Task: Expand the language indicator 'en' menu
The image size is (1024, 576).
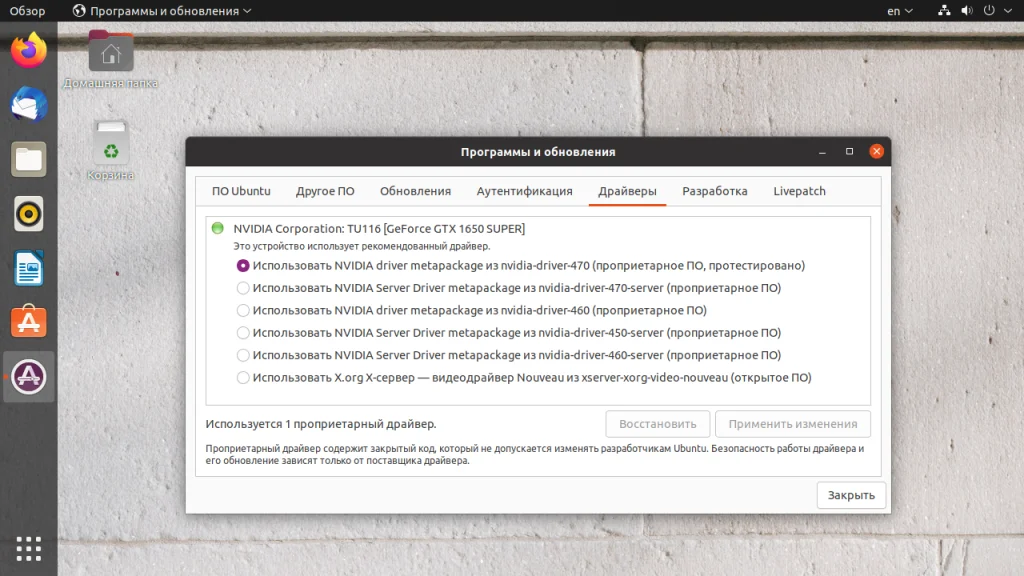Action: (x=897, y=10)
